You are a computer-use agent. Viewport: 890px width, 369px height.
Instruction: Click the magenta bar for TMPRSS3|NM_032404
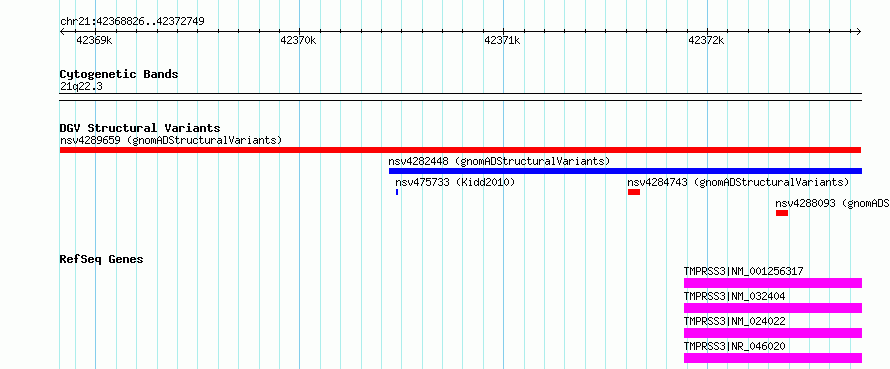773,308
